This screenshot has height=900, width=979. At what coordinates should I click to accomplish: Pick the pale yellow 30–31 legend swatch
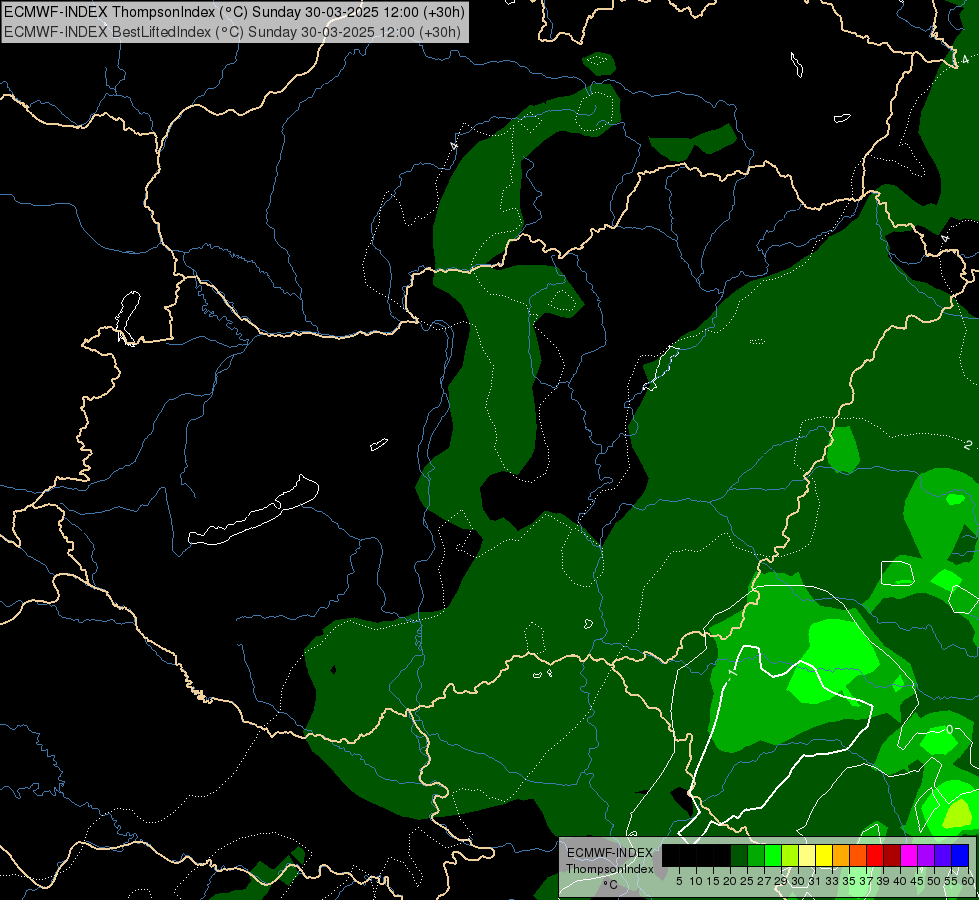(807, 856)
